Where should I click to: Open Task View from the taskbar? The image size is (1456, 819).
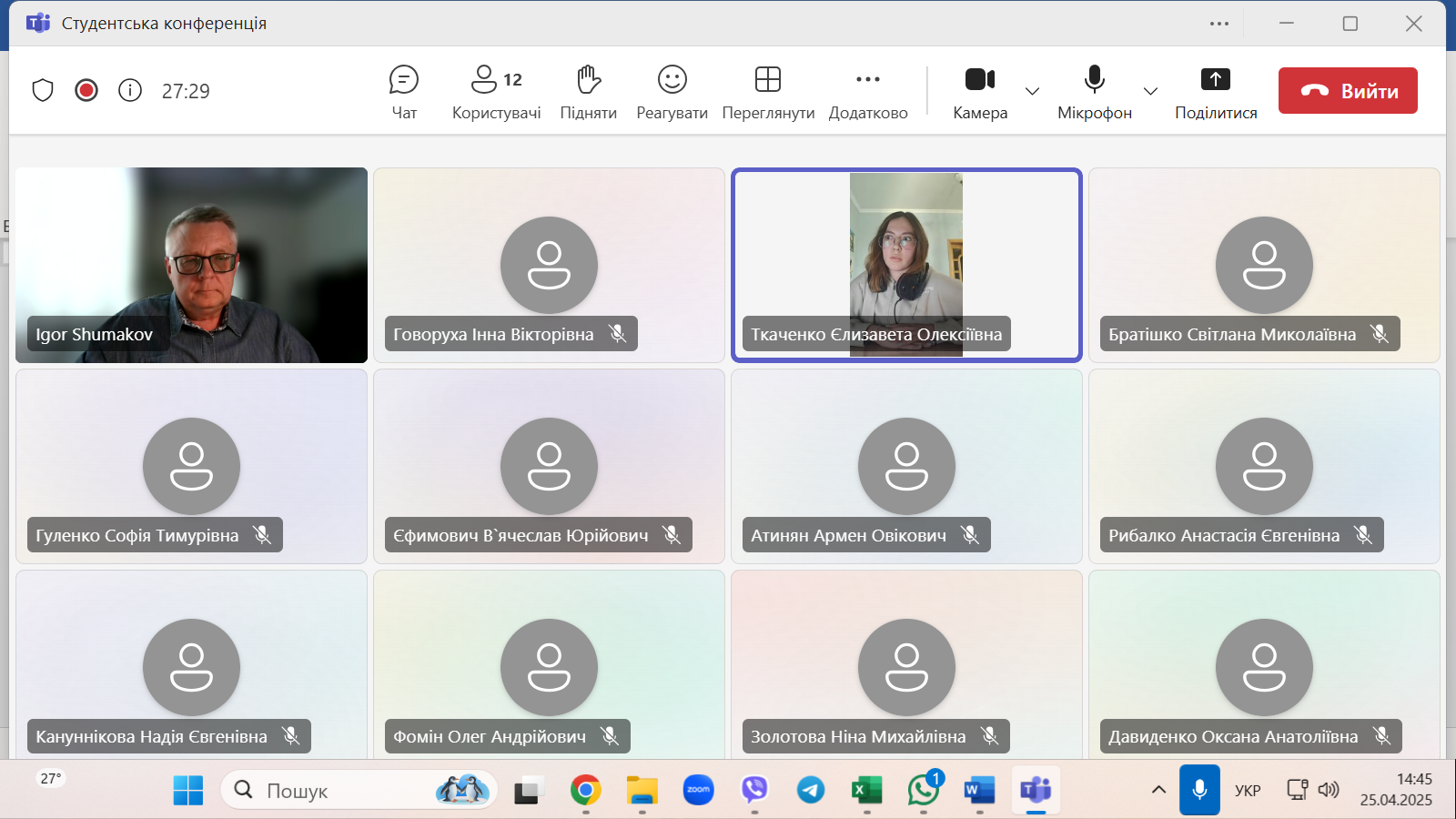(527, 790)
